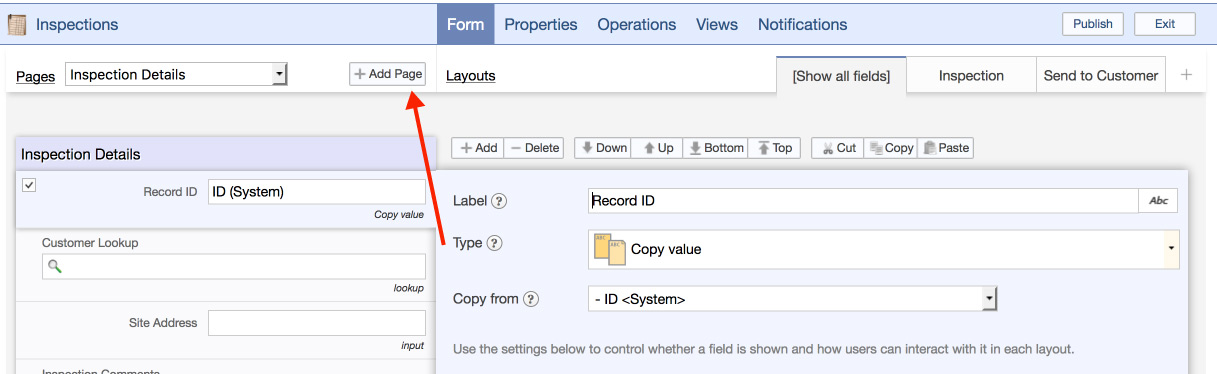The width and height of the screenshot is (1217, 374).
Task: Click the Inspections app icon
Action: [16, 24]
